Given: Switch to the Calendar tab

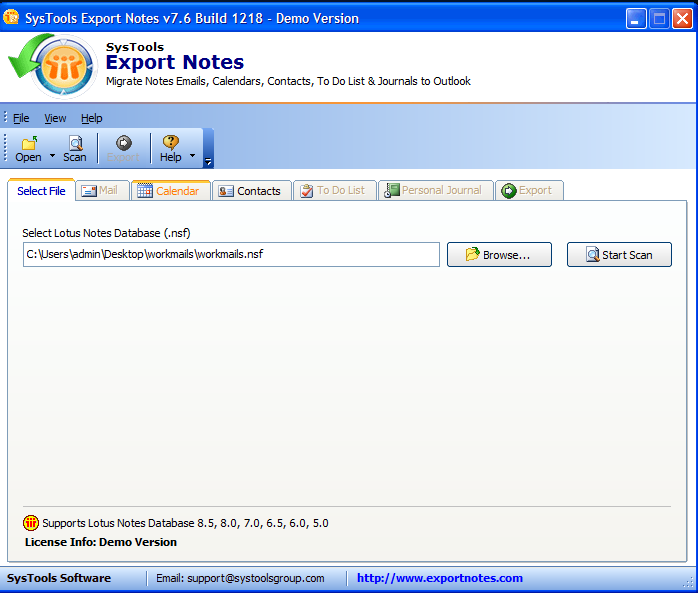Looking at the screenshot, I should click(170, 191).
